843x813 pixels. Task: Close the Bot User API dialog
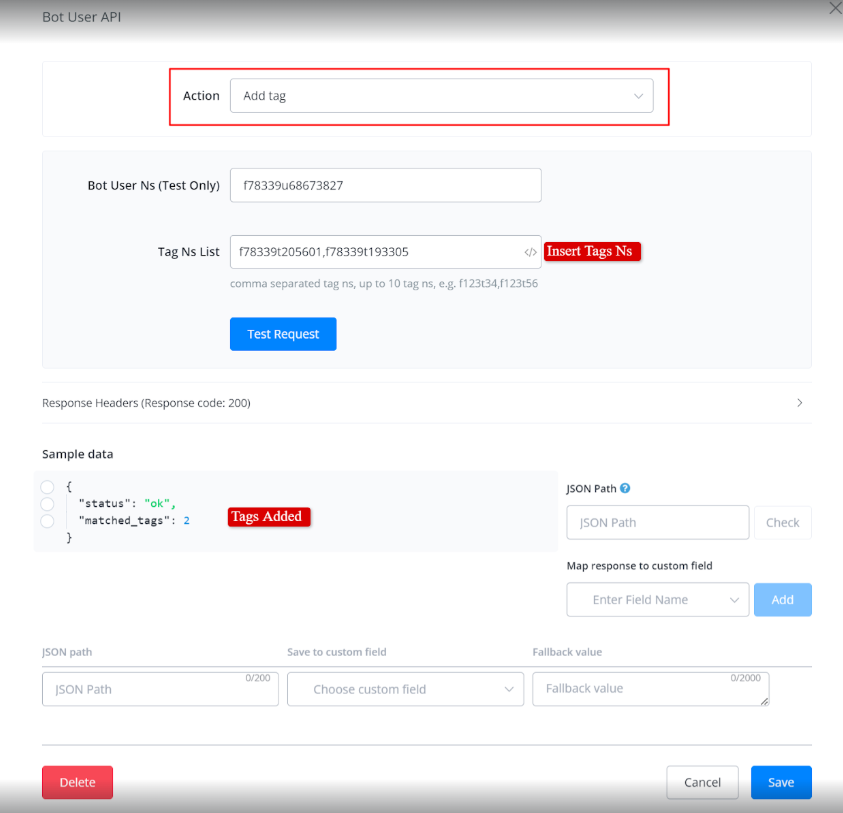pos(835,8)
